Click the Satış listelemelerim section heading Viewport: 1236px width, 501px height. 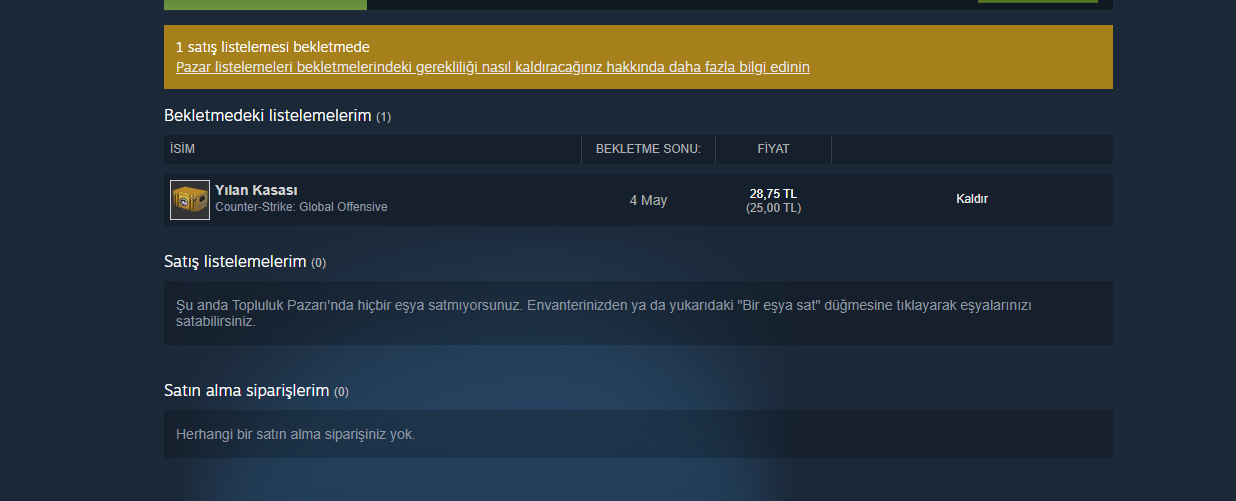[235, 262]
